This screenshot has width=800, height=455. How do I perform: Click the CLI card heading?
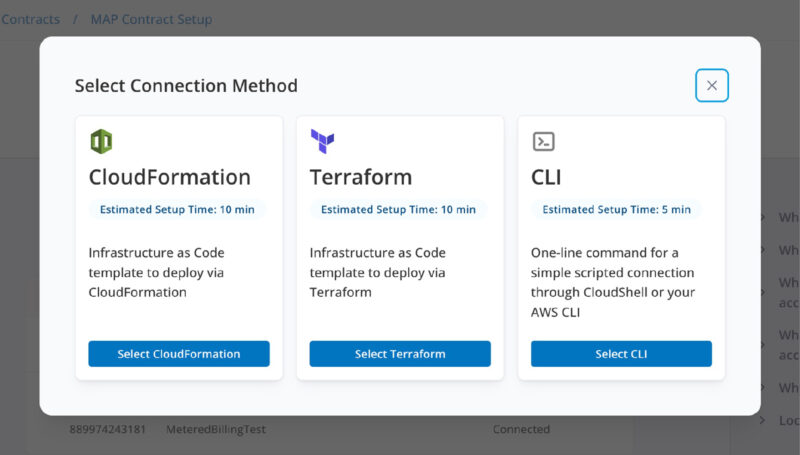coord(546,177)
